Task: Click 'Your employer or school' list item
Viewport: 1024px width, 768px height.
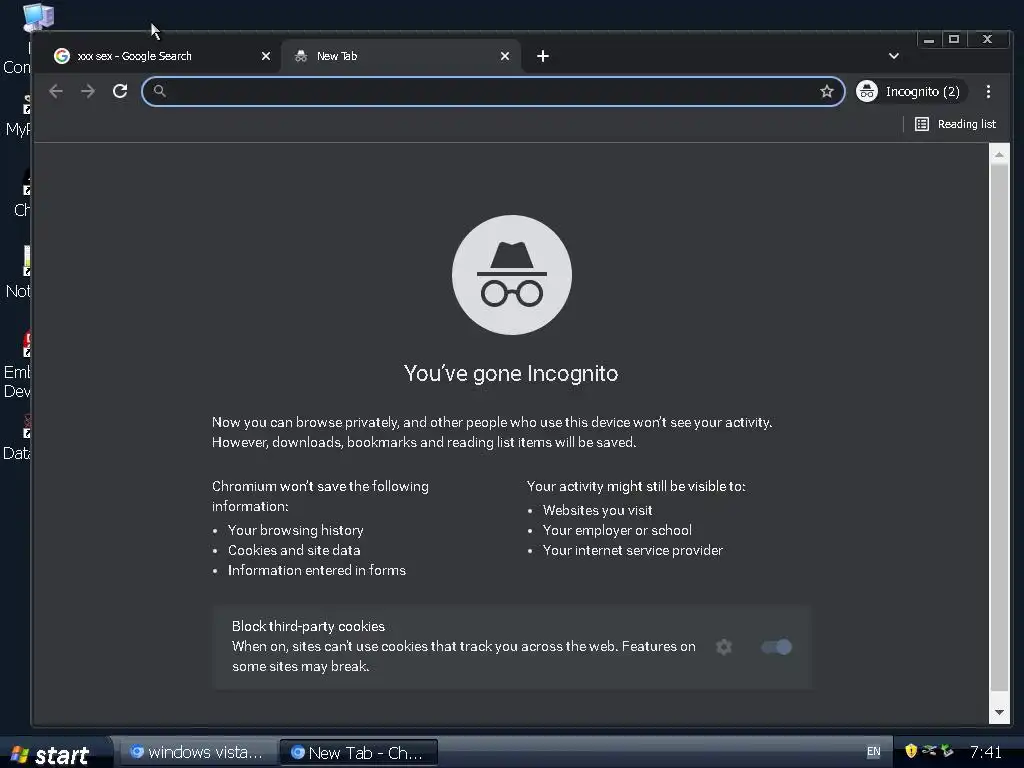Action: click(617, 530)
